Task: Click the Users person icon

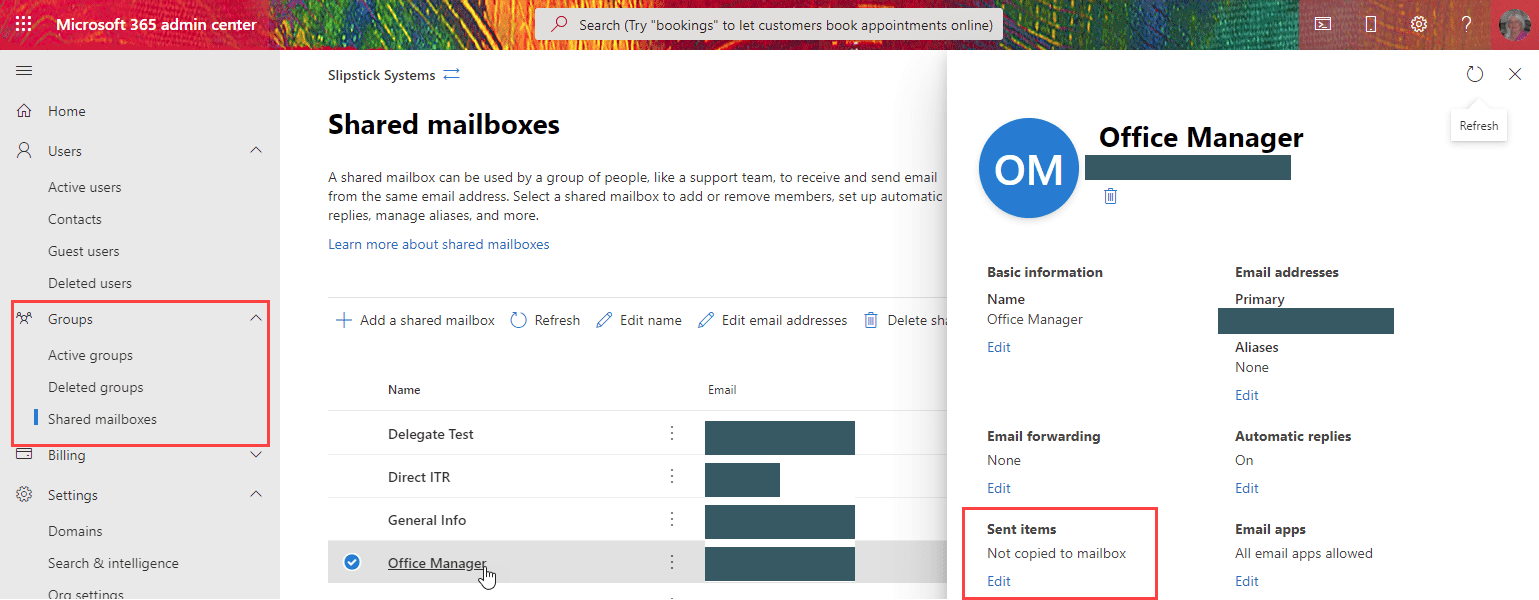Action: [x=25, y=151]
